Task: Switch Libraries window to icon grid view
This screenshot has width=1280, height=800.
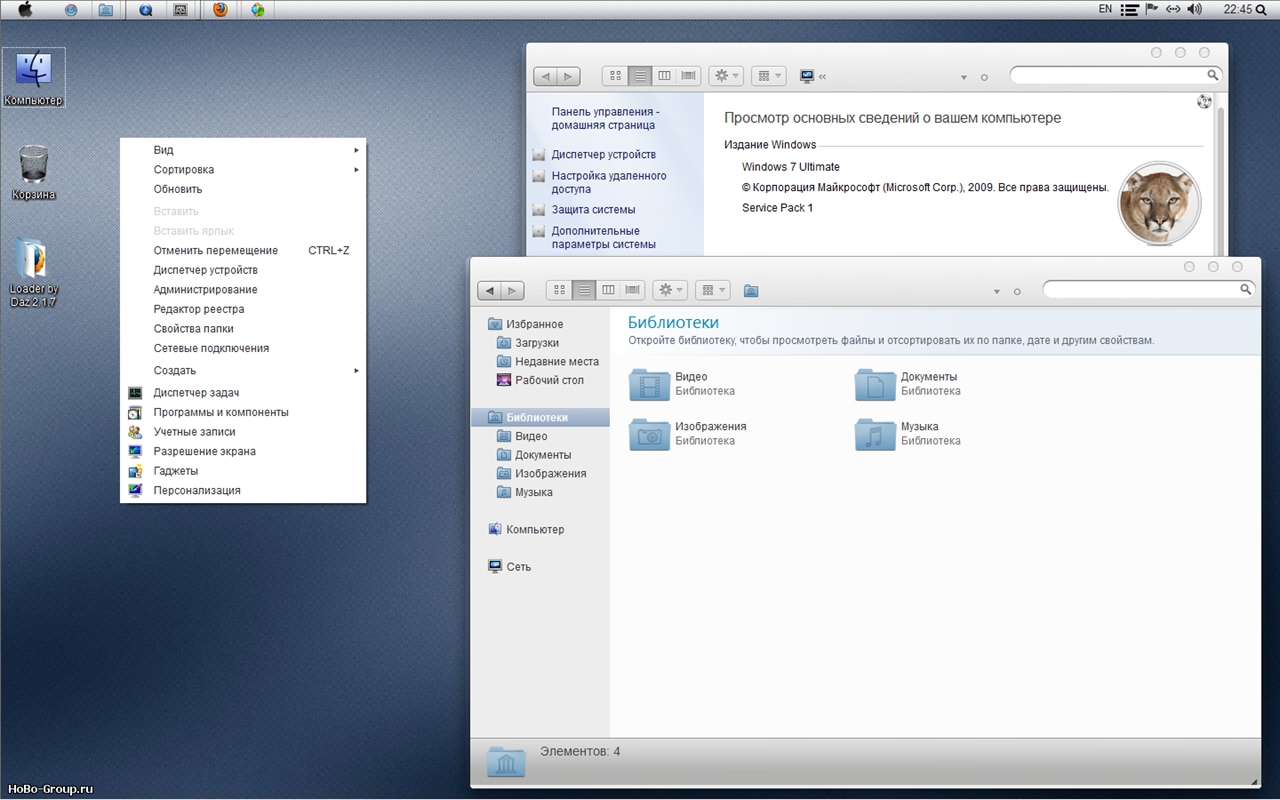Action: tap(559, 290)
